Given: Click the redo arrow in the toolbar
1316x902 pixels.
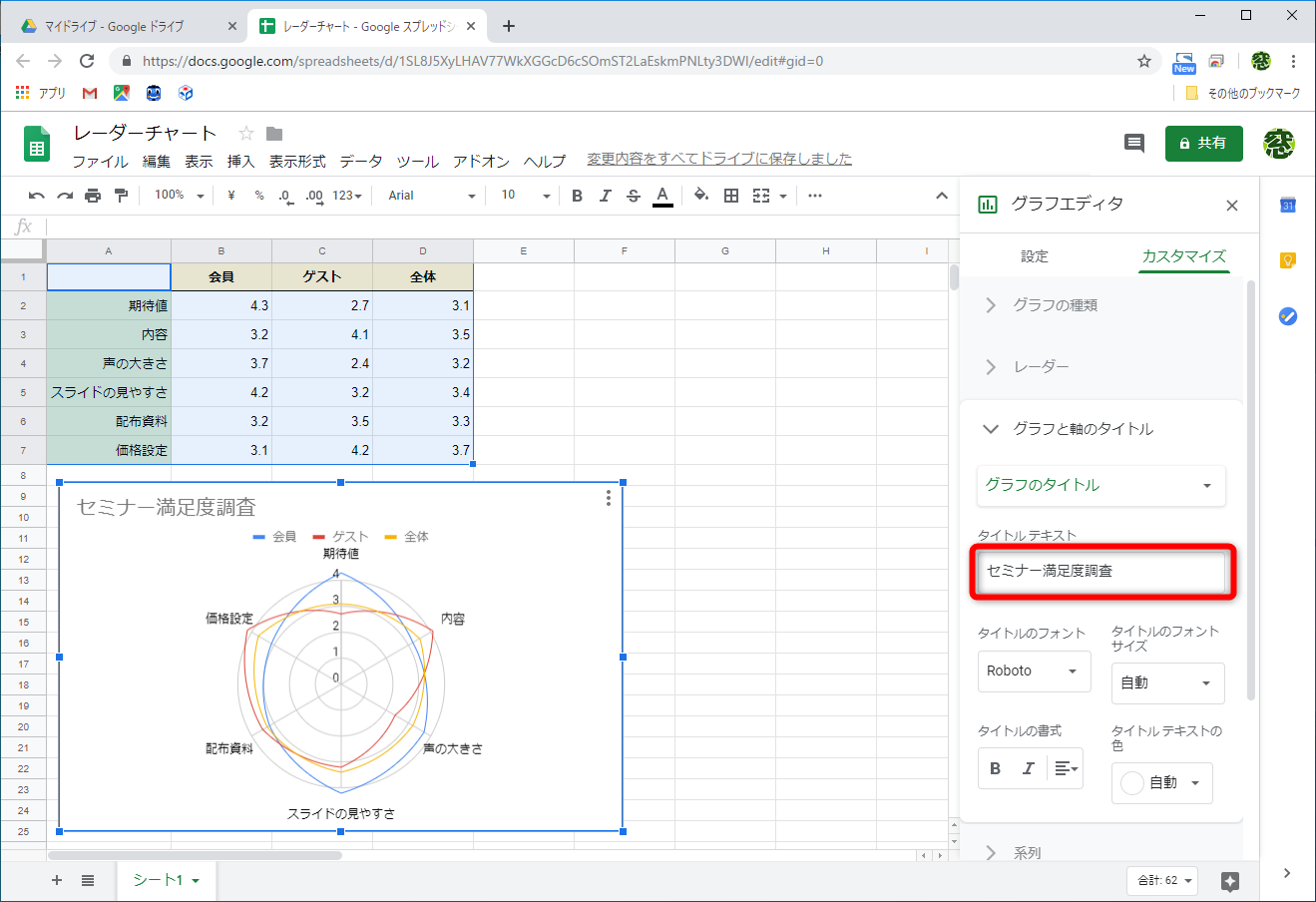Looking at the screenshot, I should pyautogui.click(x=65, y=196).
